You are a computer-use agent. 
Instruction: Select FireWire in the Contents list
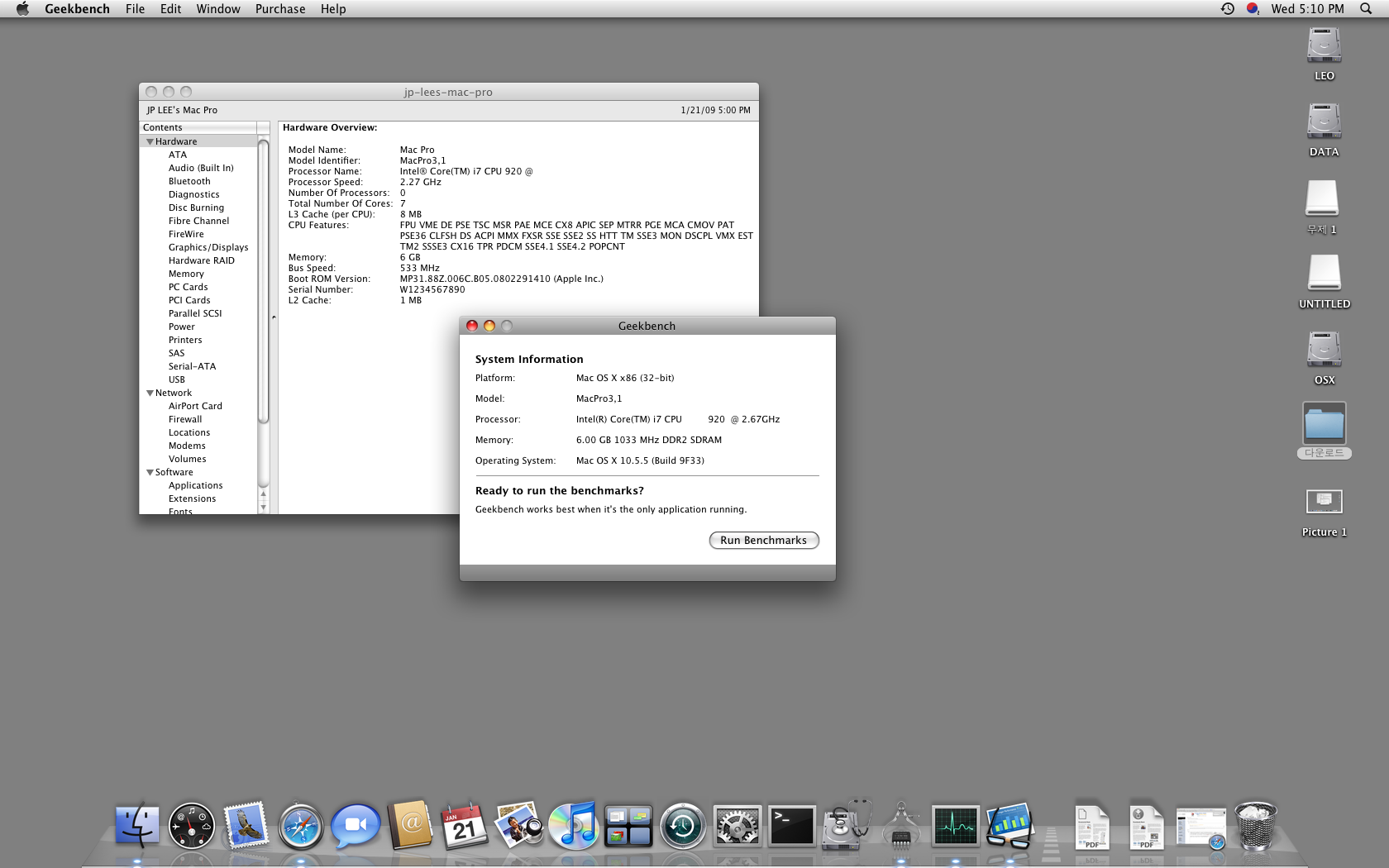(x=186, y=234)
